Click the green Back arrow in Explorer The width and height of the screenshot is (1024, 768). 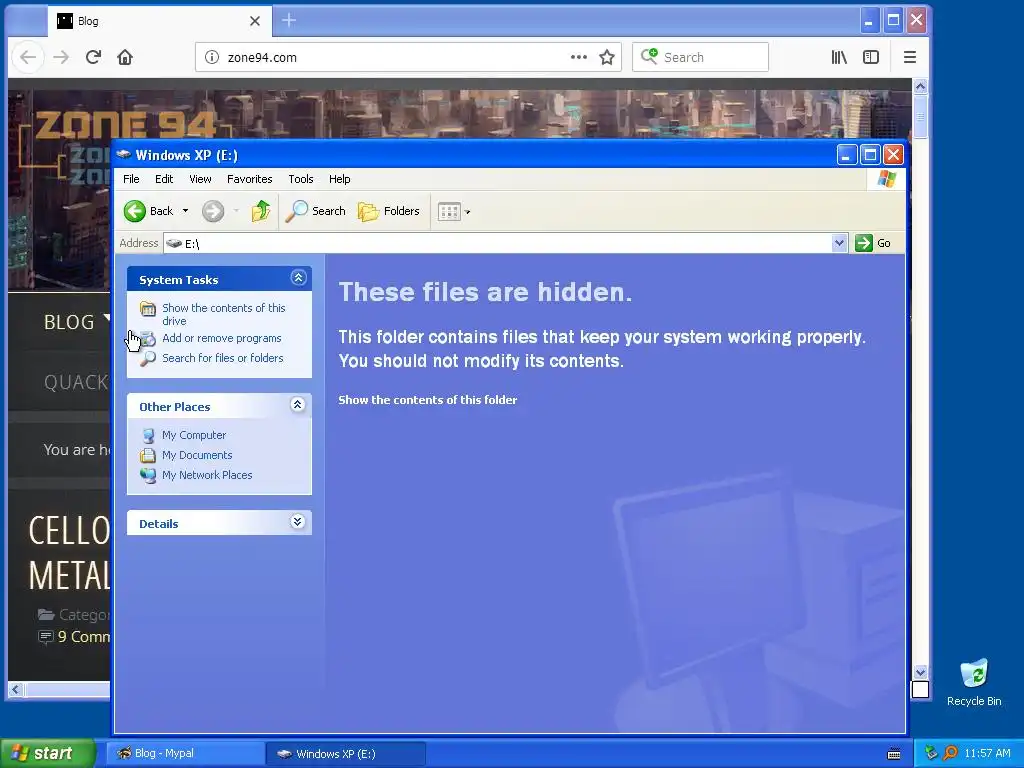point(135,211)
